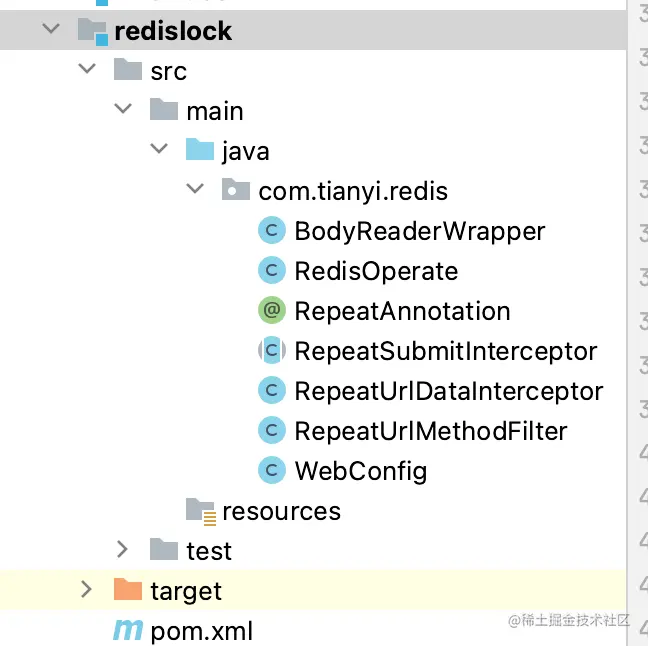Collapse the com.tianyi.redis package
This screenshot has width=648, height=646.
click(195, 191)
